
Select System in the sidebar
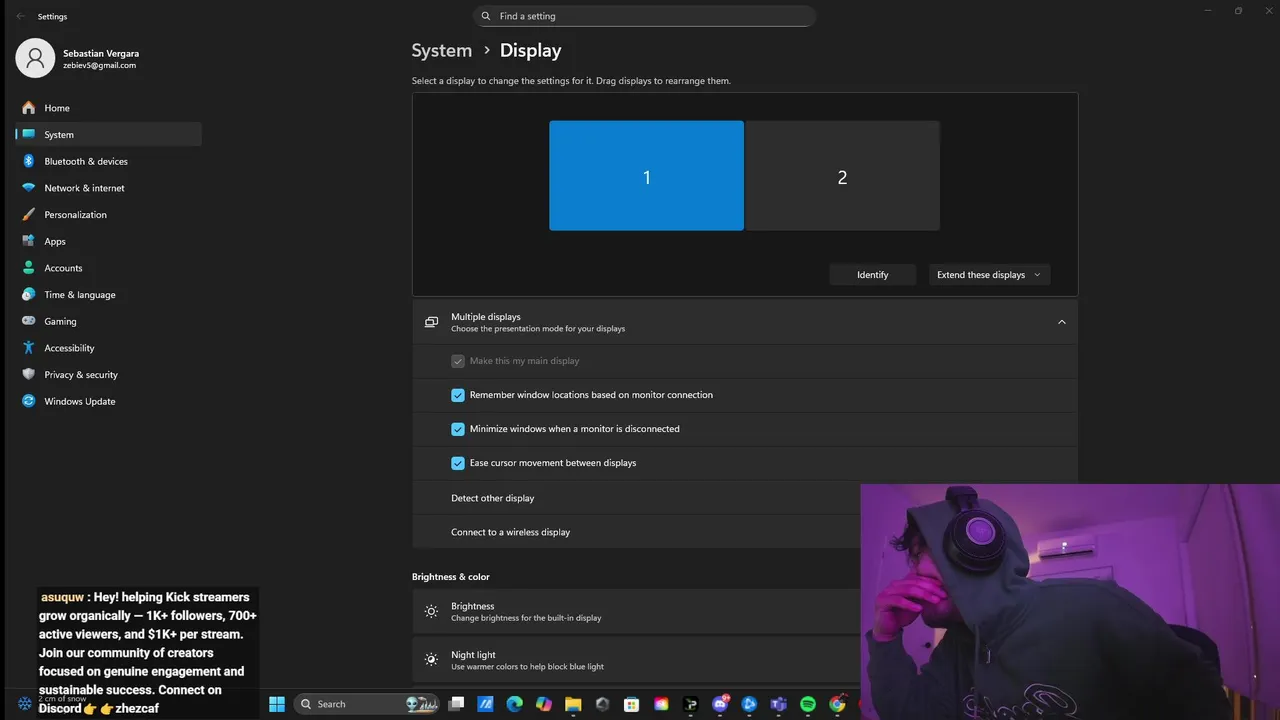pos(108,134)
